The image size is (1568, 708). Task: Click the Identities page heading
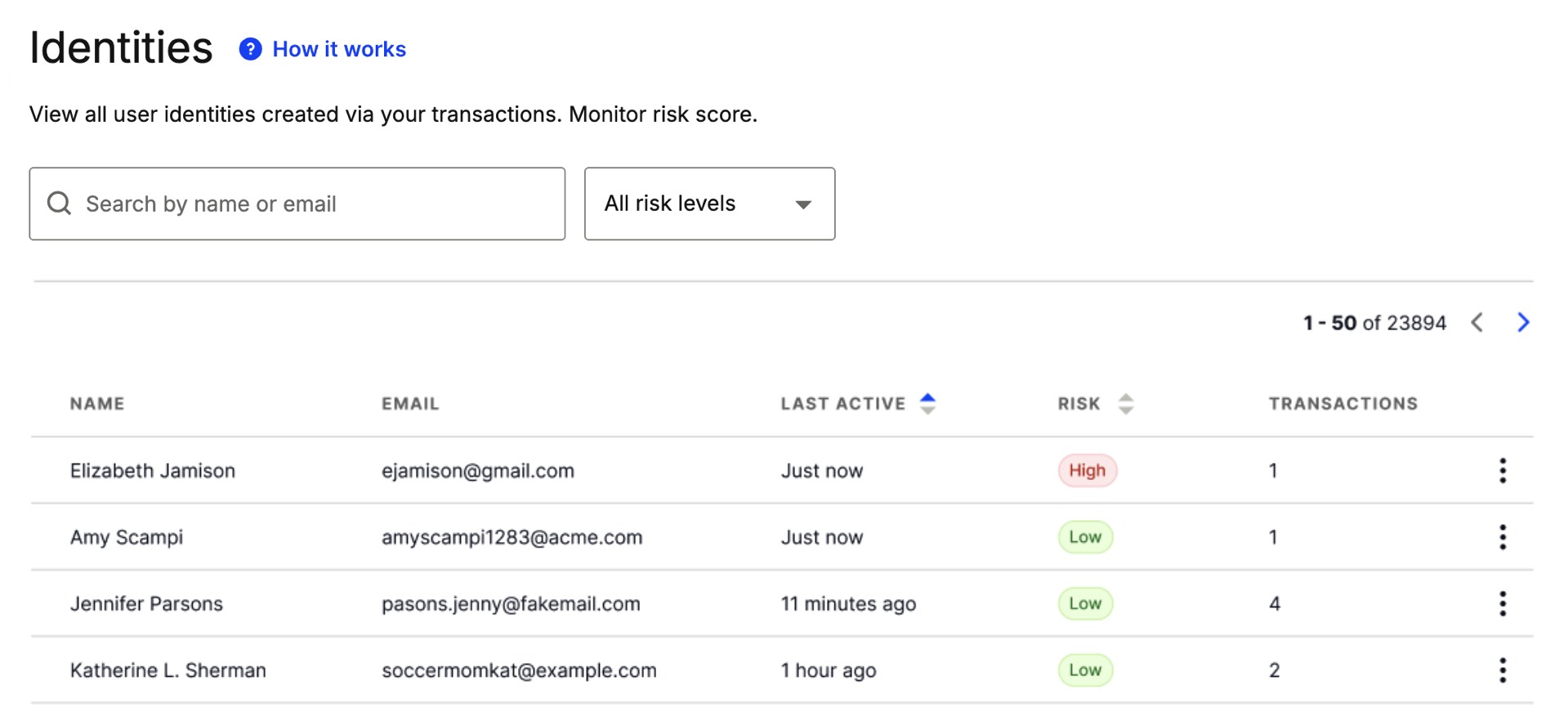click(x=121, y=47)
